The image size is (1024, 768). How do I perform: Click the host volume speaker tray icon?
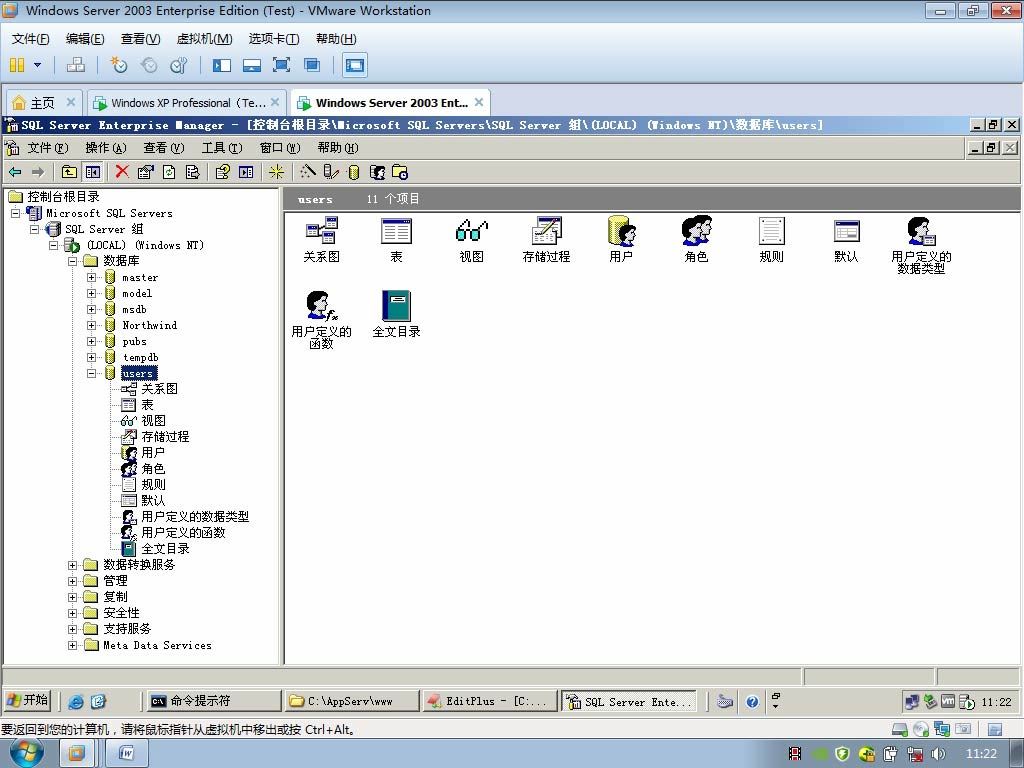[x=938, y=754]
